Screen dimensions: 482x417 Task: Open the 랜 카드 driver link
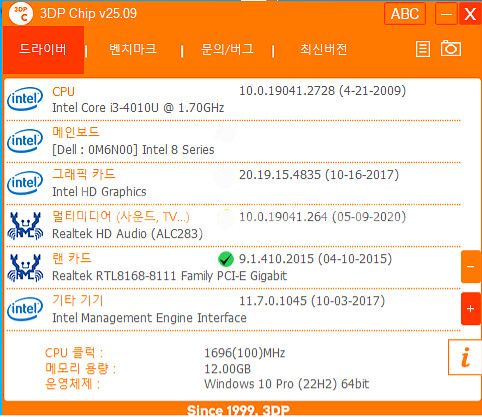(72, 258)
